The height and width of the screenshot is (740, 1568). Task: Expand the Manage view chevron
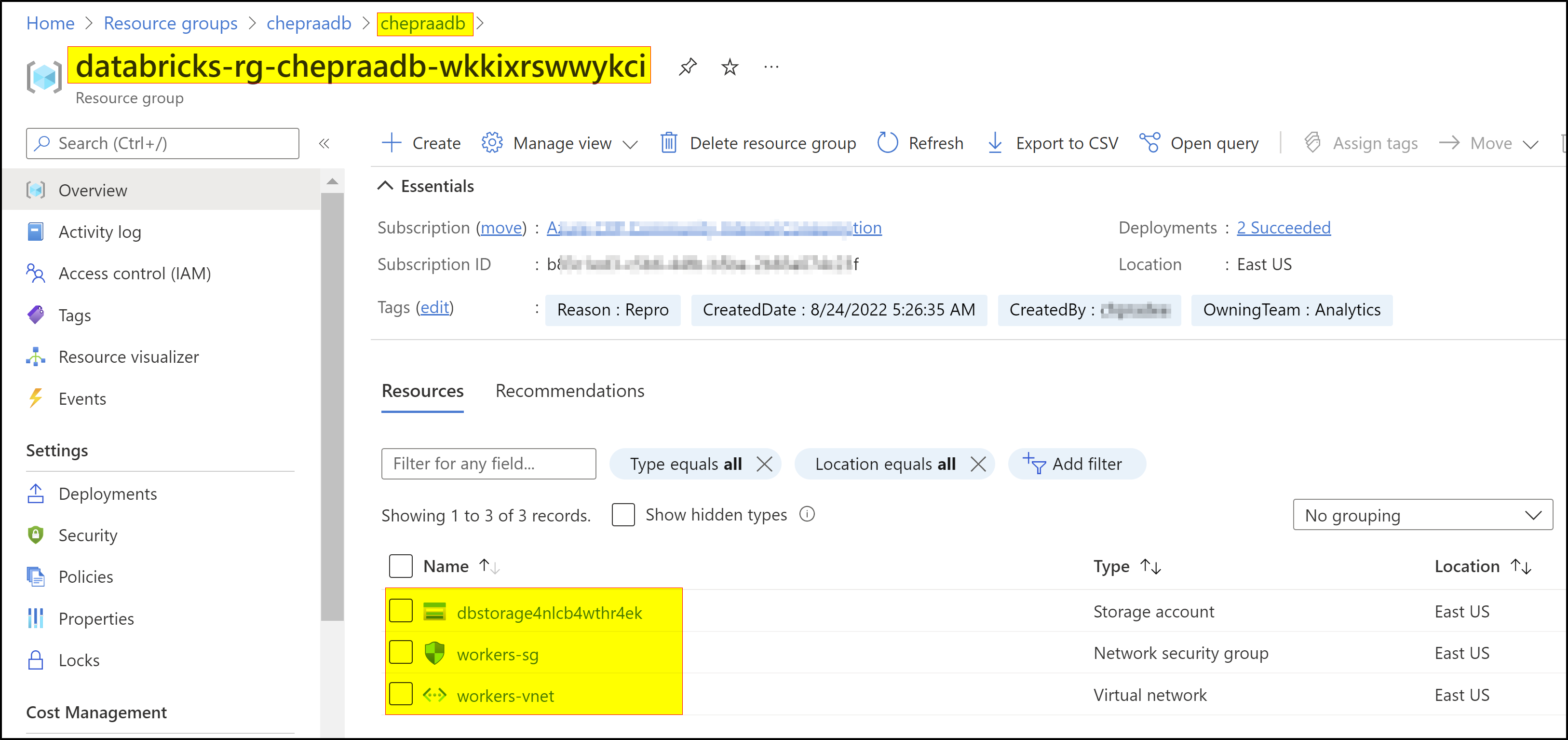pos(630,144)
